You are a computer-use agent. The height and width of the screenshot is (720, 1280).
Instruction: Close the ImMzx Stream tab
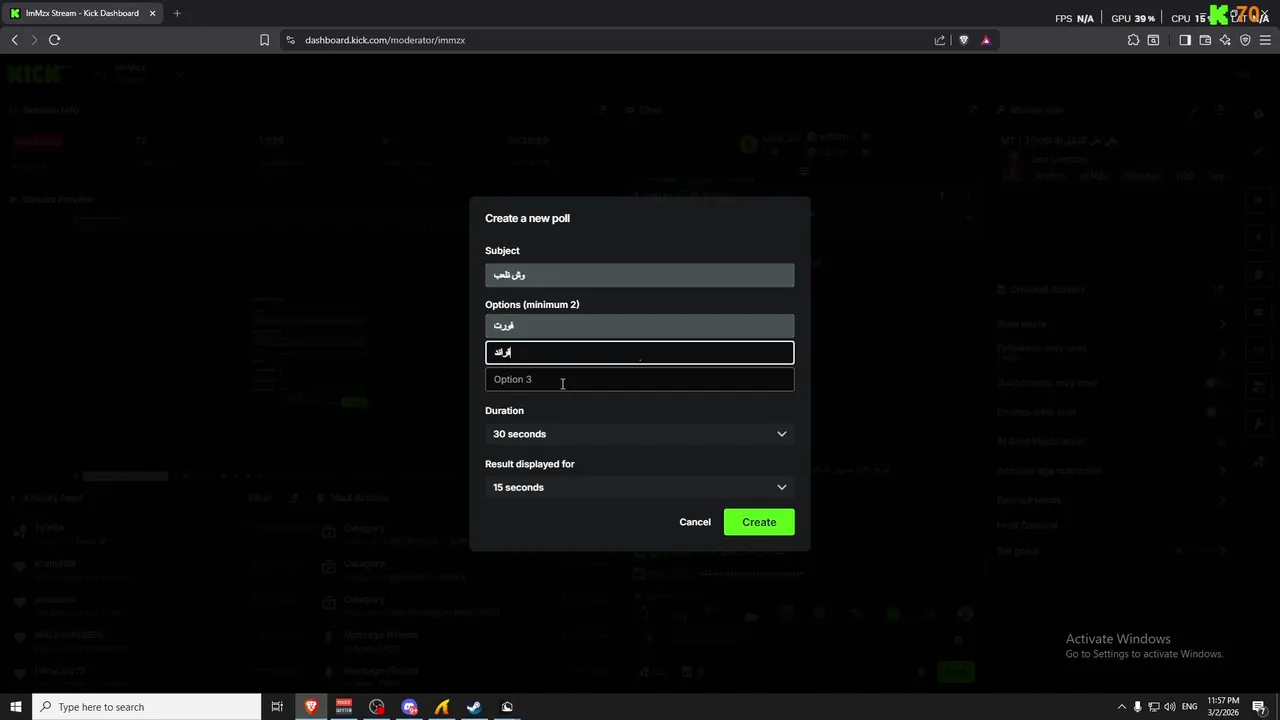pyautogui.click(x=153, y=13)
